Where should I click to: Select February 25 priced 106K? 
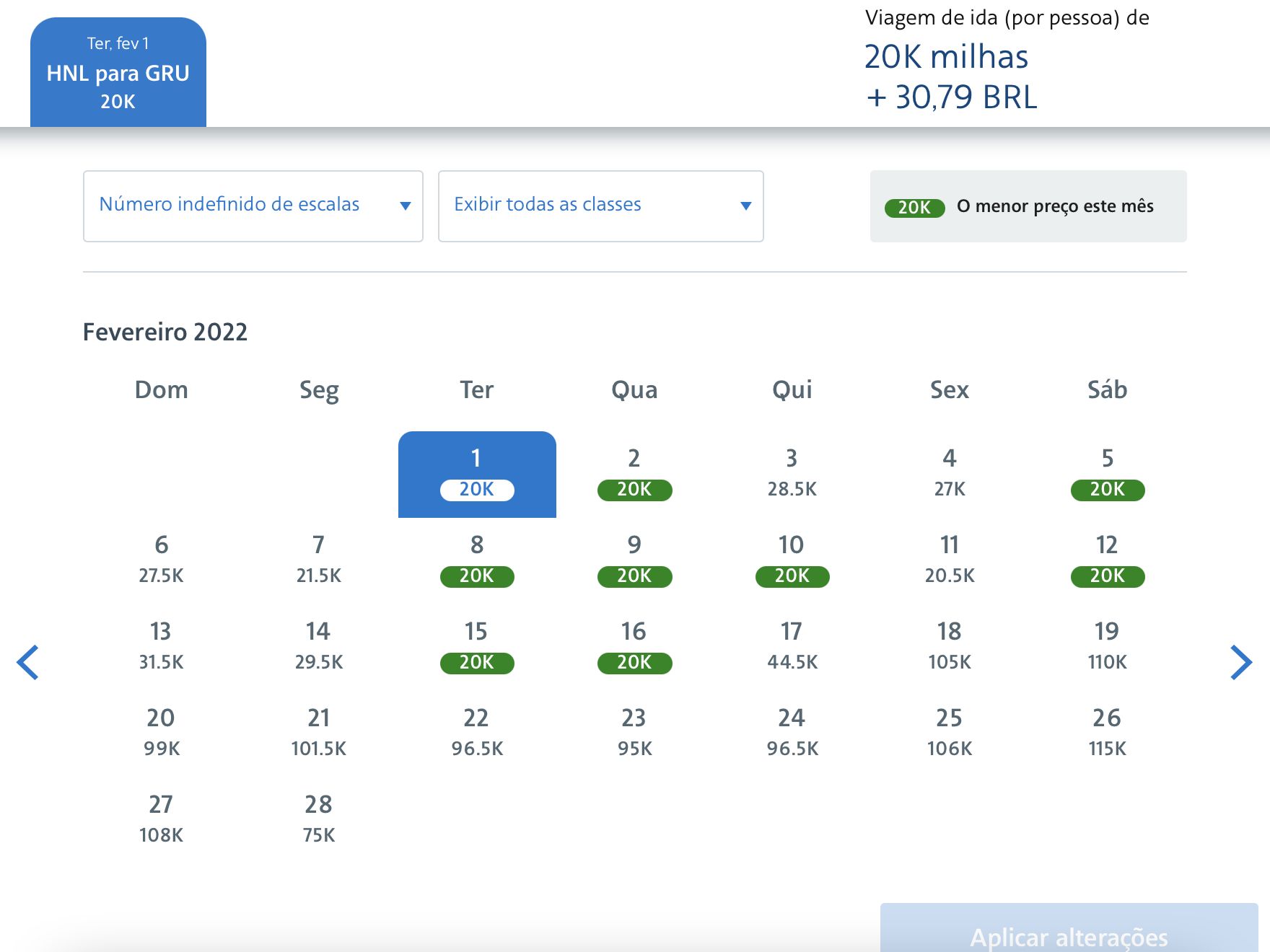pos(950,734)
